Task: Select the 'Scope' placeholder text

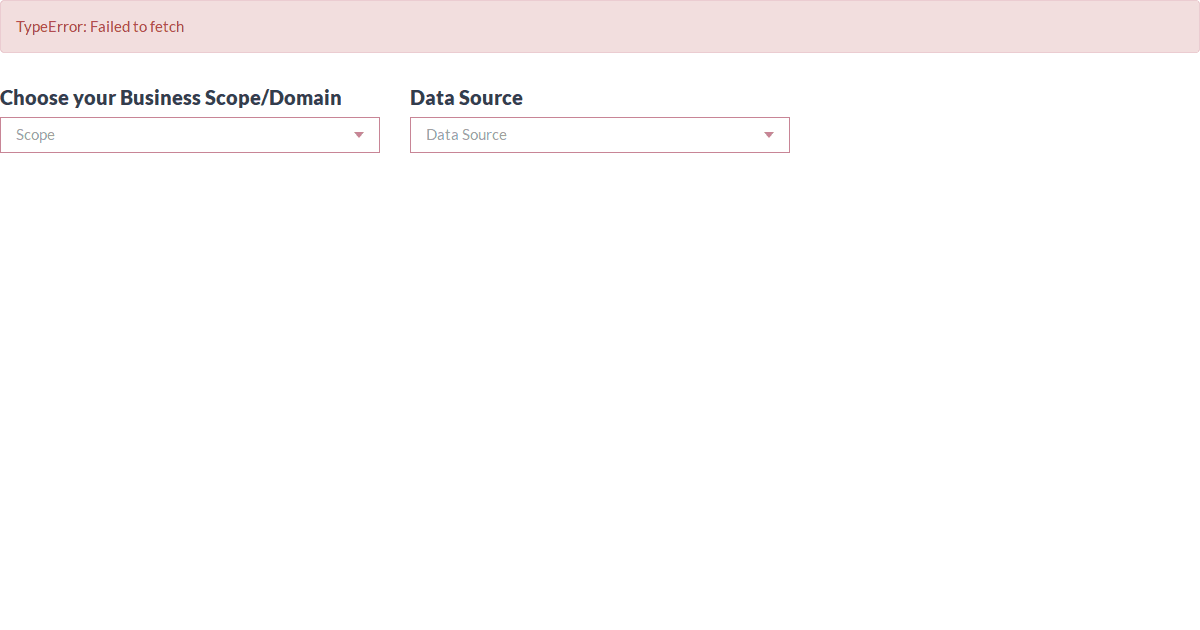Action: [36, 135]
